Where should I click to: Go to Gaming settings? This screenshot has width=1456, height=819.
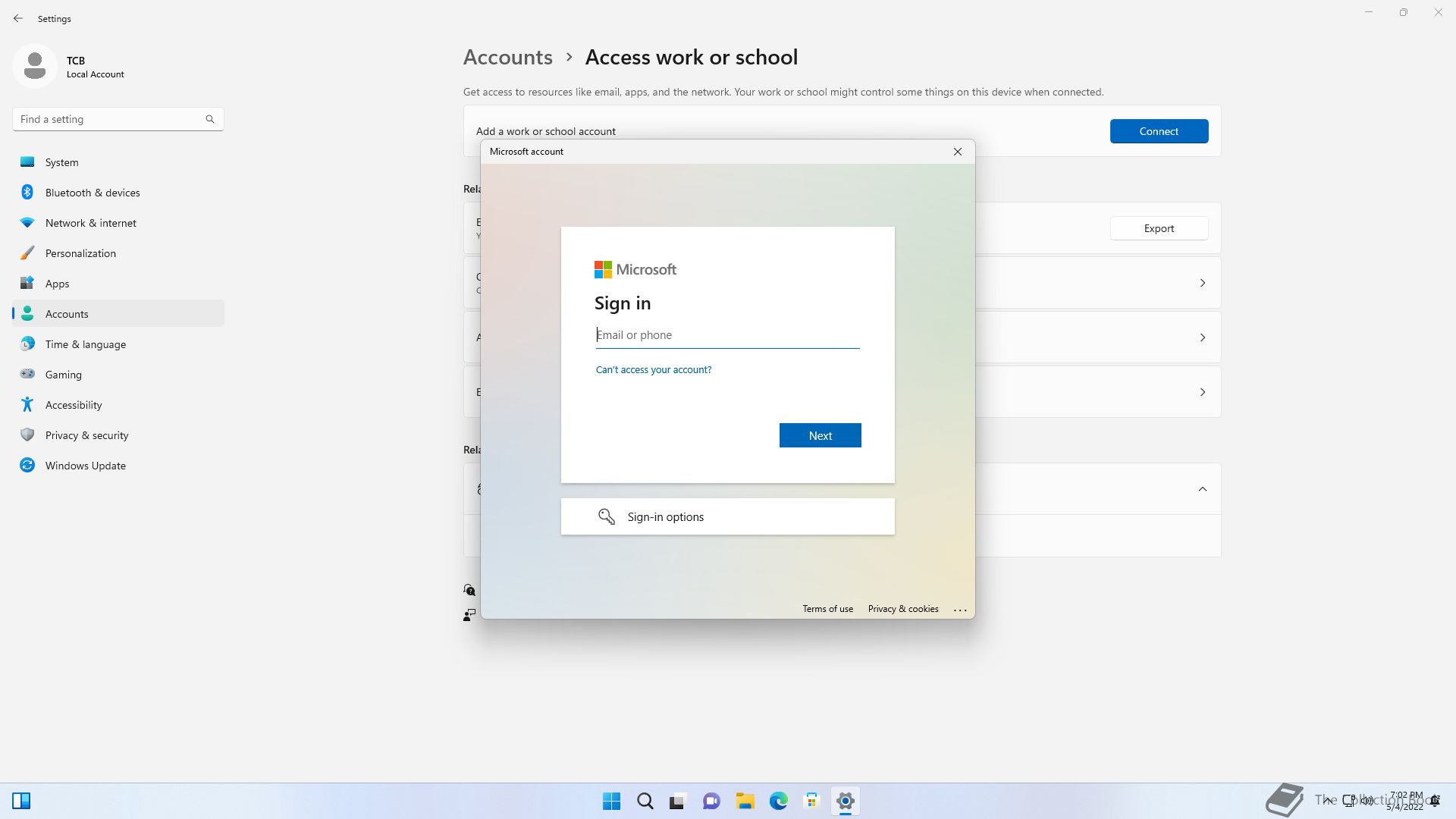[x=118, y=375]
